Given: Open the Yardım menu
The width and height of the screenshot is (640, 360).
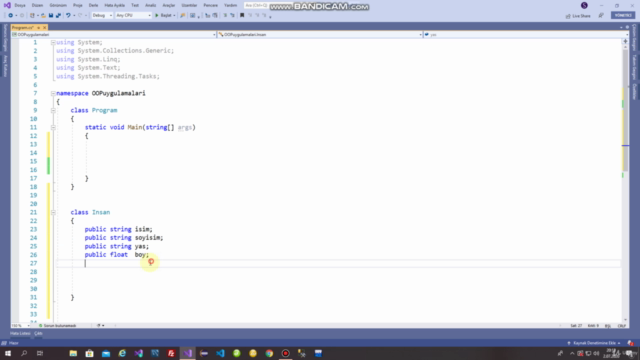Looking at the screenshot, I should [x=230, y=5].
